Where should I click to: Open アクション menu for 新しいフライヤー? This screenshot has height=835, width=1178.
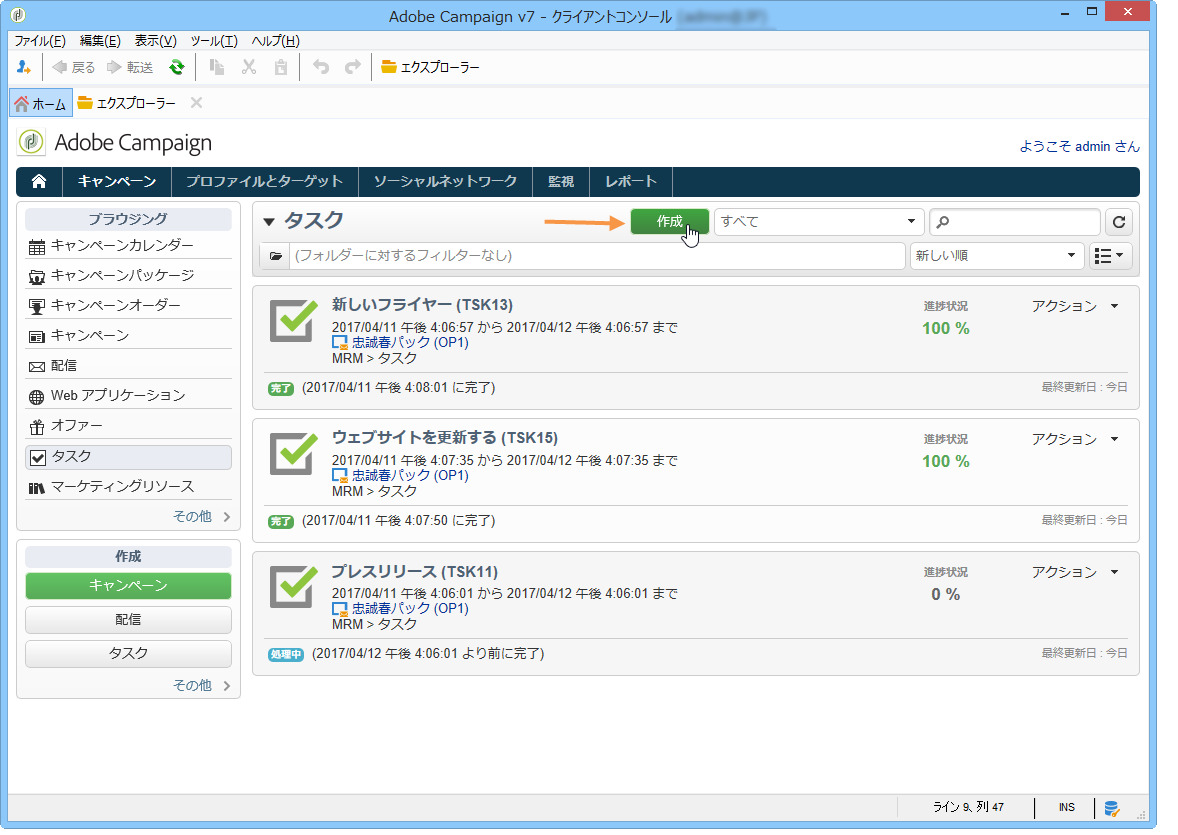click(1075, 307)
